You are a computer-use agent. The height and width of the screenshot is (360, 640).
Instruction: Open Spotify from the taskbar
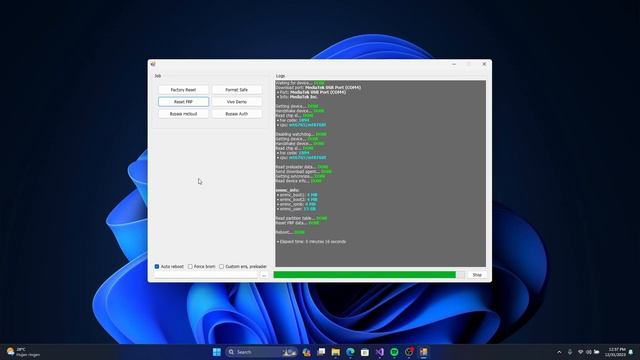pyautogui.click(x=394, y=352)
